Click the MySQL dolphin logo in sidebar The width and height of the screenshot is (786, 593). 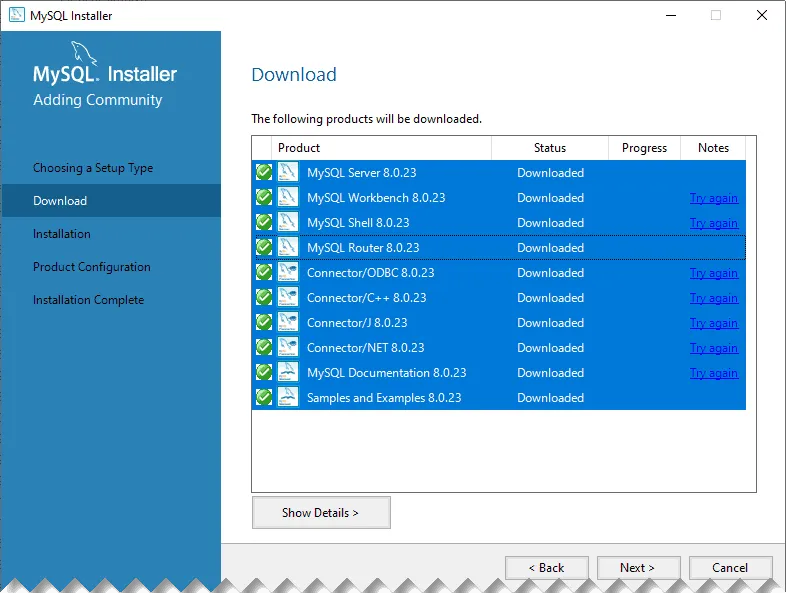click(83, 52)
